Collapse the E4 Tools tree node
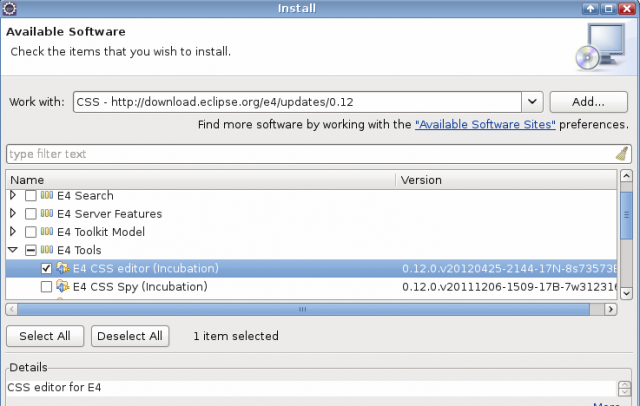The height and width of the screenshot is (406, 640). [x=13, y=250]
